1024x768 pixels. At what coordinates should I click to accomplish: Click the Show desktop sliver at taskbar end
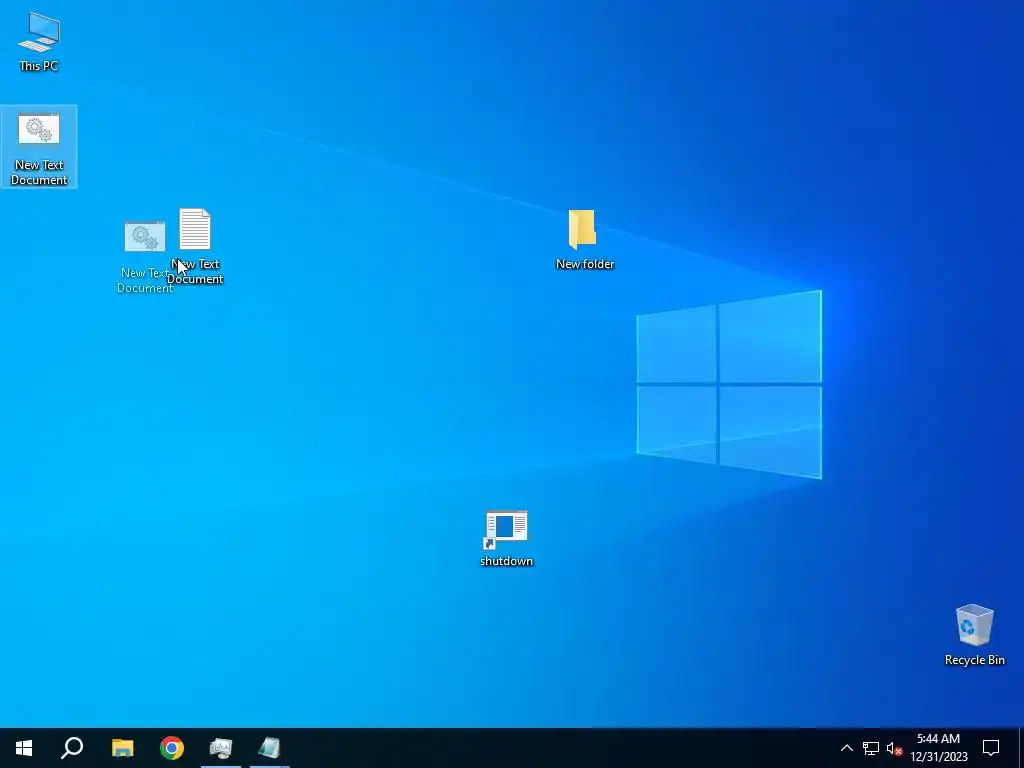click(x=1021, y=748)
